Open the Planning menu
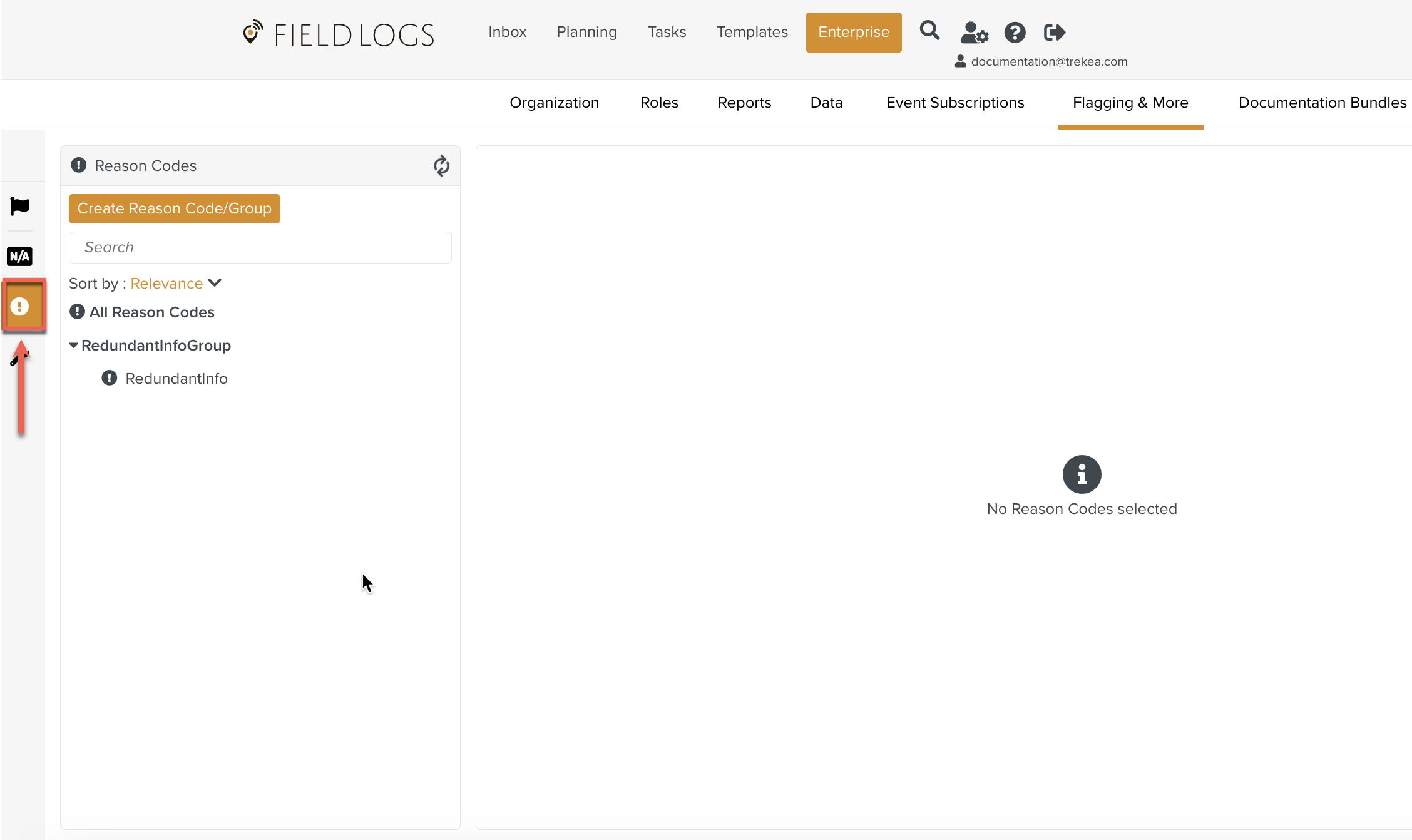Screen dimensions: 1412x840 [586, 32]
